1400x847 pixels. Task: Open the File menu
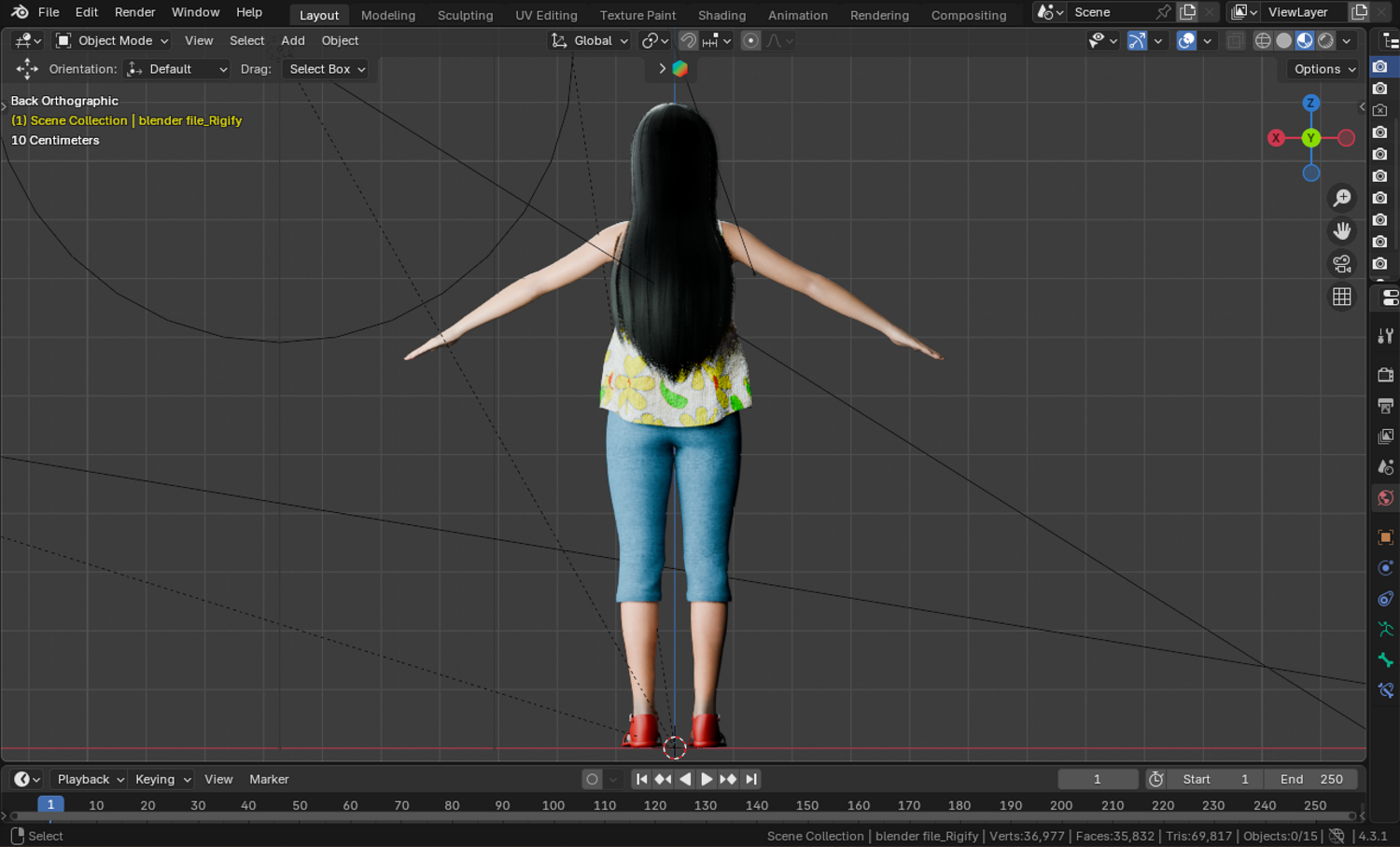(49, 12)
